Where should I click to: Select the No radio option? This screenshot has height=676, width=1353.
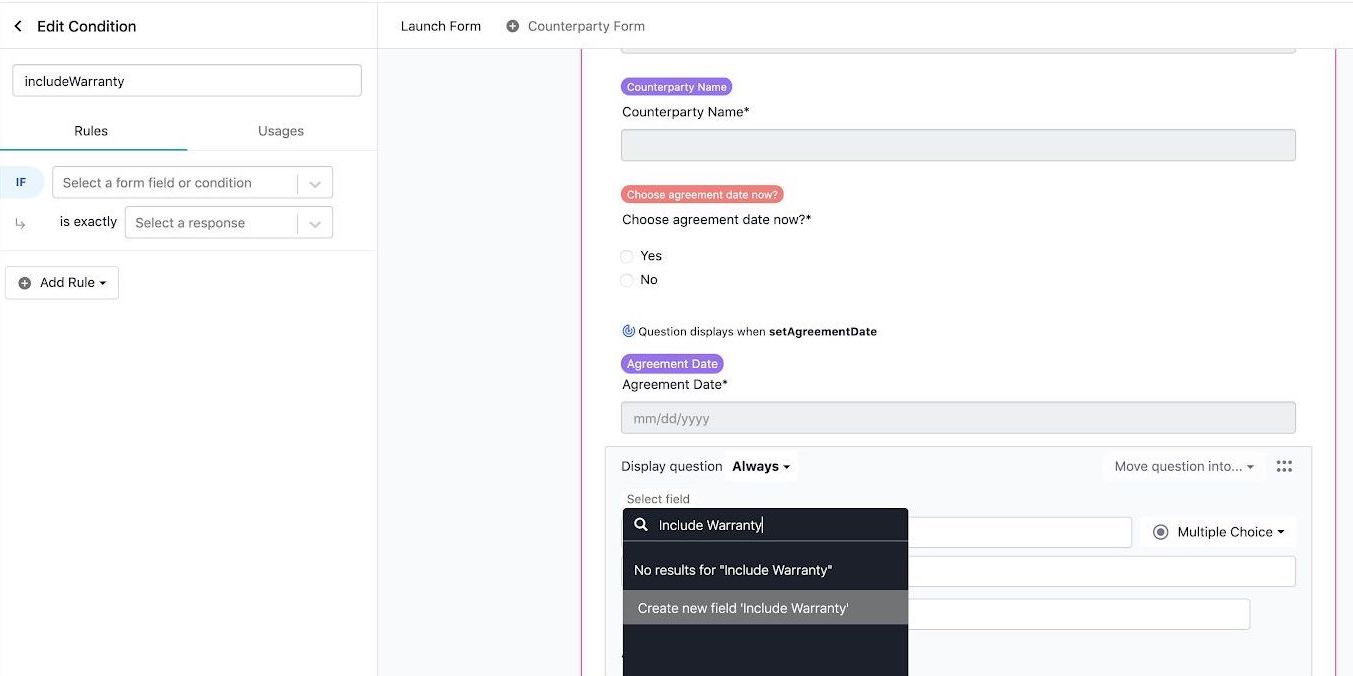(x=627, y=280)
